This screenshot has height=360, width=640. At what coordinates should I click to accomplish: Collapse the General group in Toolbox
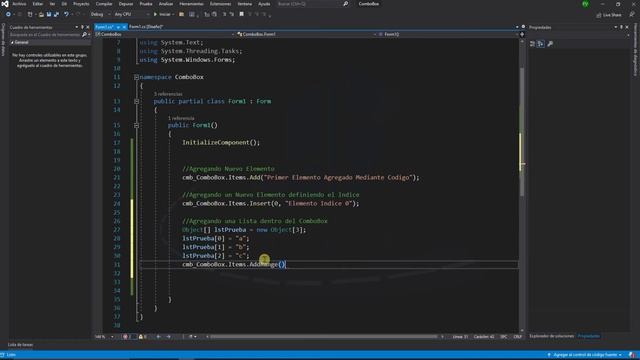coord(12,42)
